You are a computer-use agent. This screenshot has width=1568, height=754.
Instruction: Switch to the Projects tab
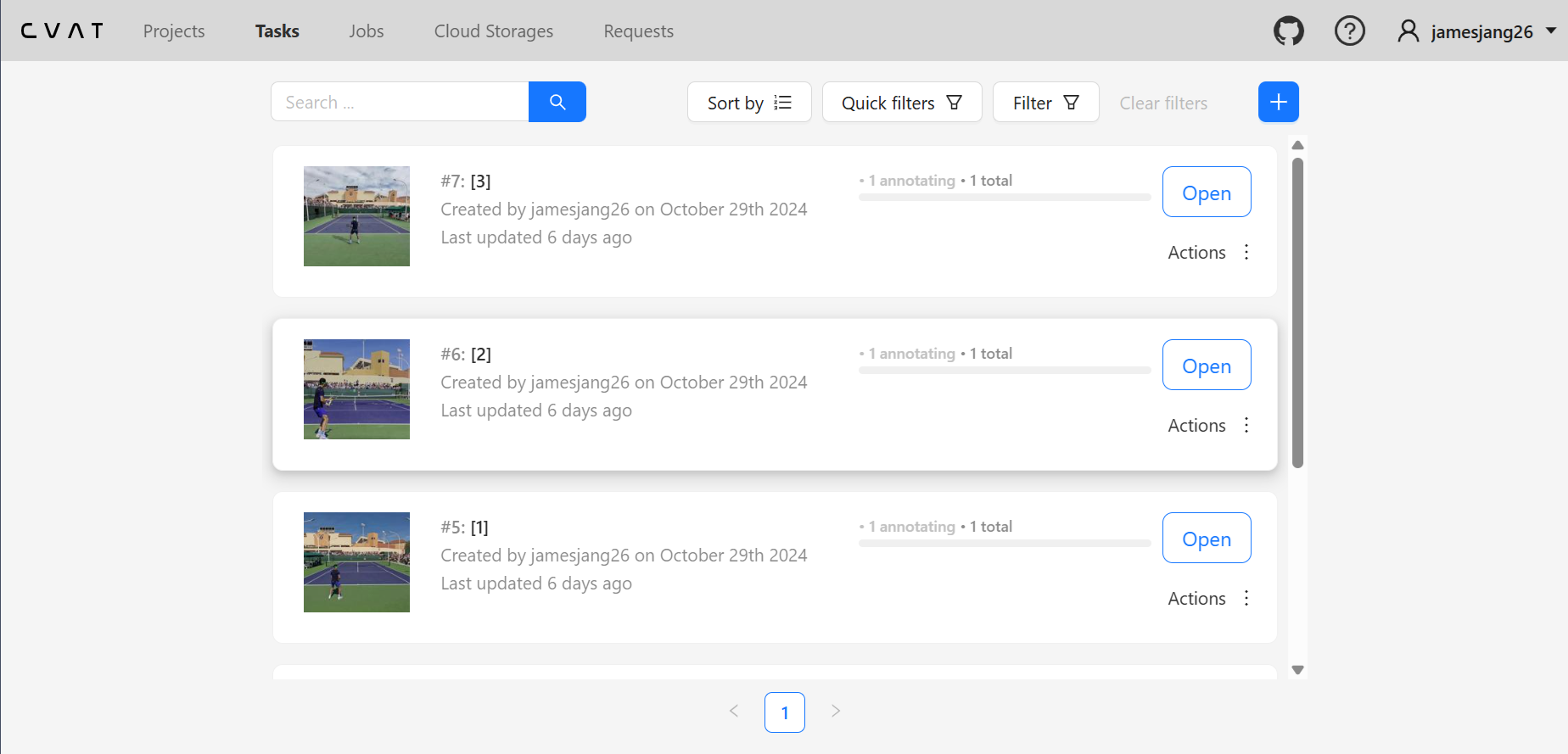pos(174,31)
